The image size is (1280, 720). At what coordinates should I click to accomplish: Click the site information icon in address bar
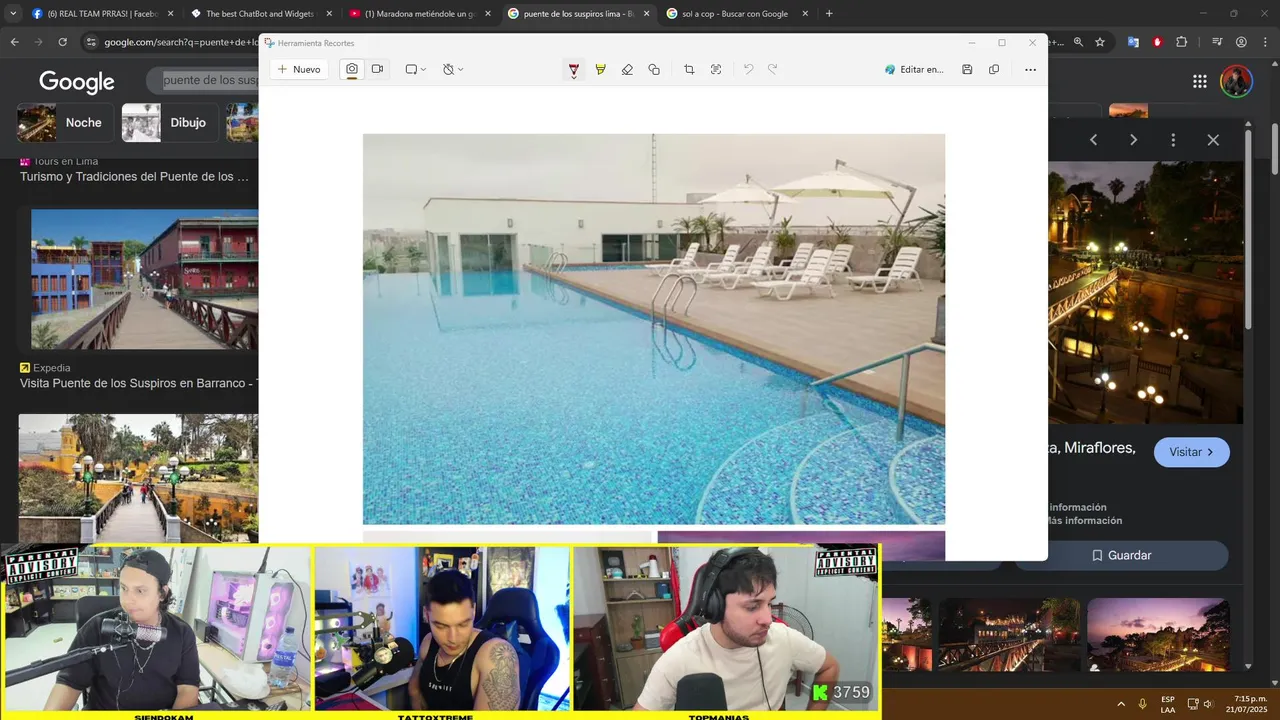(x=91, y=42)
